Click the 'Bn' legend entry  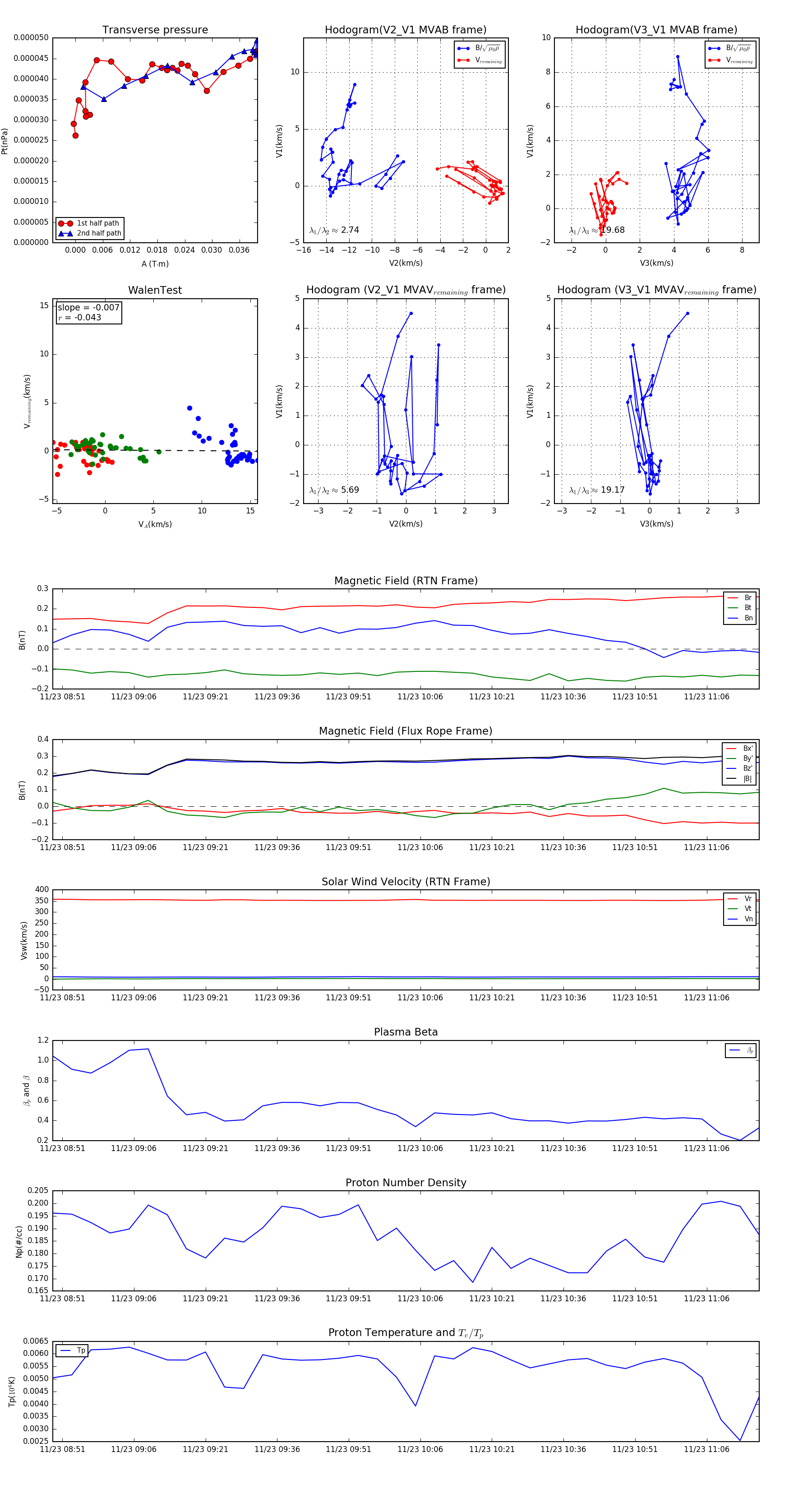pos(740,618)
